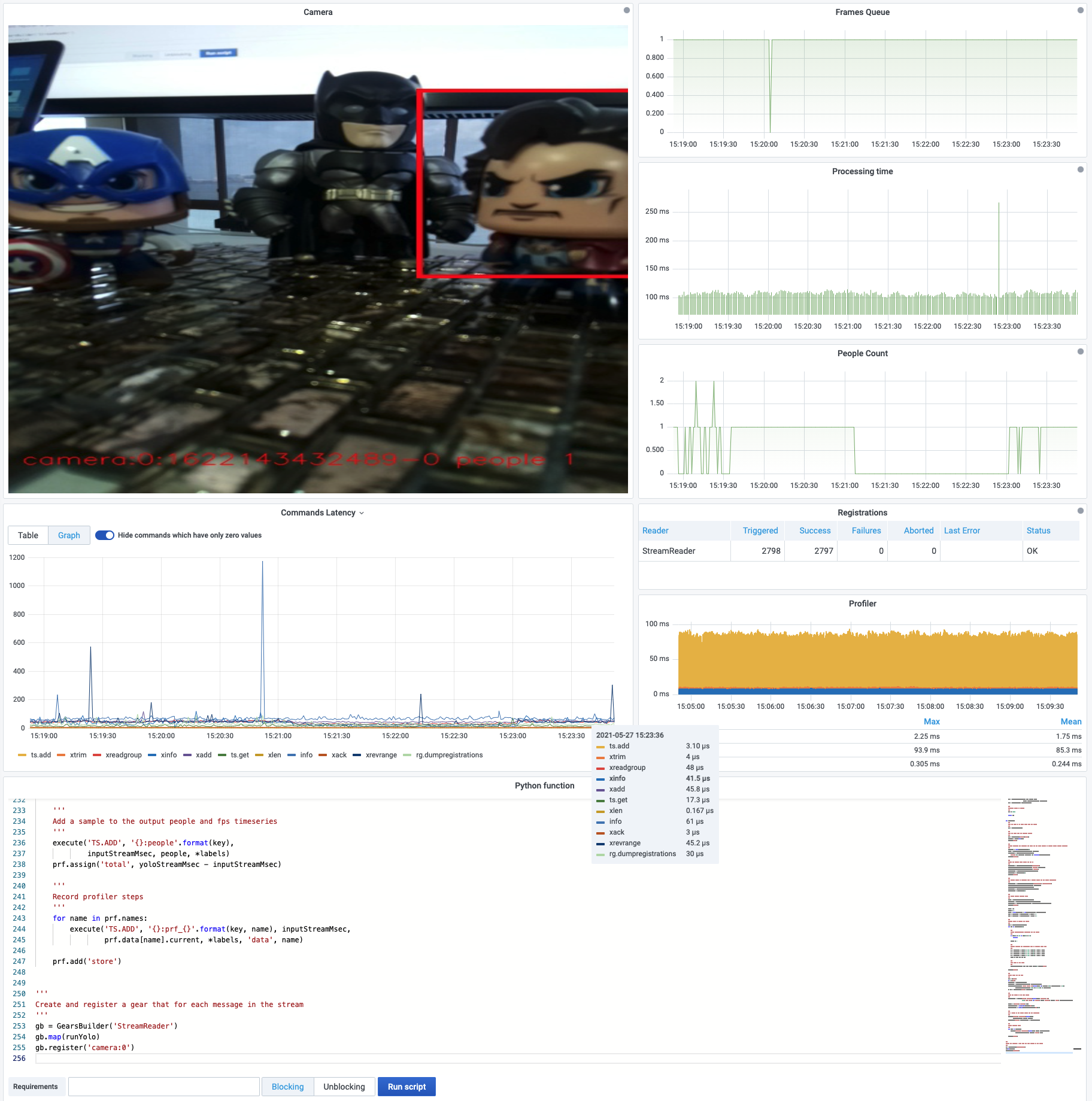Image resolution: width=1092 pixels, height=1101 pixels.
Task: Sort Profiler legend by Mean
Action: (1071, 721)
